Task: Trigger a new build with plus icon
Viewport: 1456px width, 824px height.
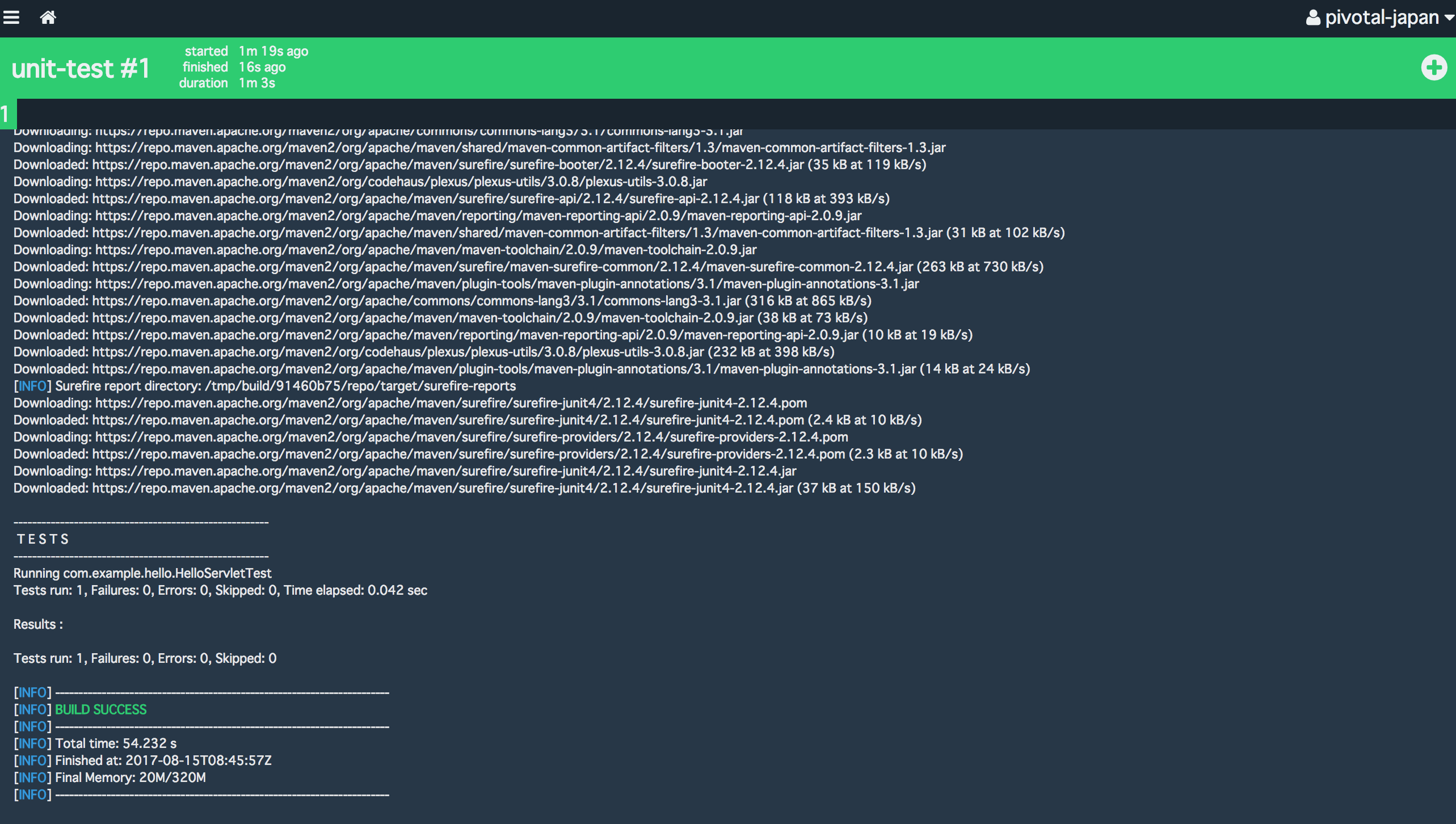Action: click(x=1433, y=68)
